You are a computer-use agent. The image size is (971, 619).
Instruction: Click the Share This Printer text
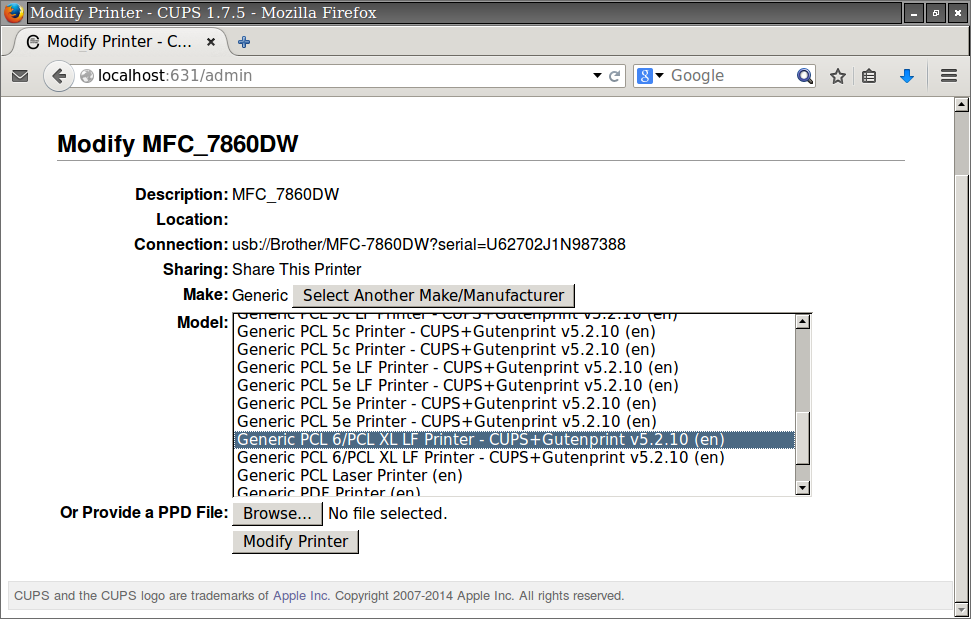coord(297,270)
